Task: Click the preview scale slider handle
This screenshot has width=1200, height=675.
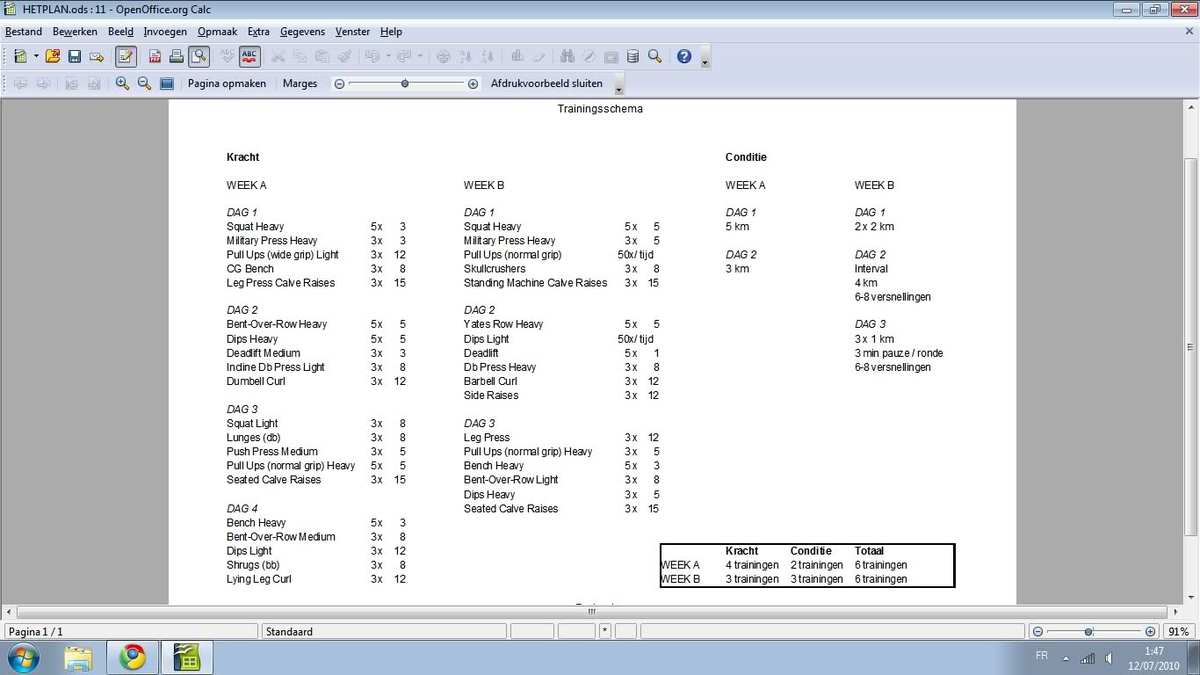Action: pos(405,84)
